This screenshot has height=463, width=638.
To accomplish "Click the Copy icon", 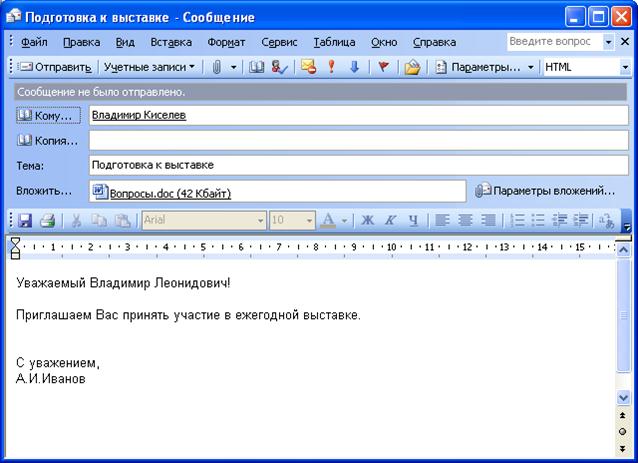I will 99,221.
